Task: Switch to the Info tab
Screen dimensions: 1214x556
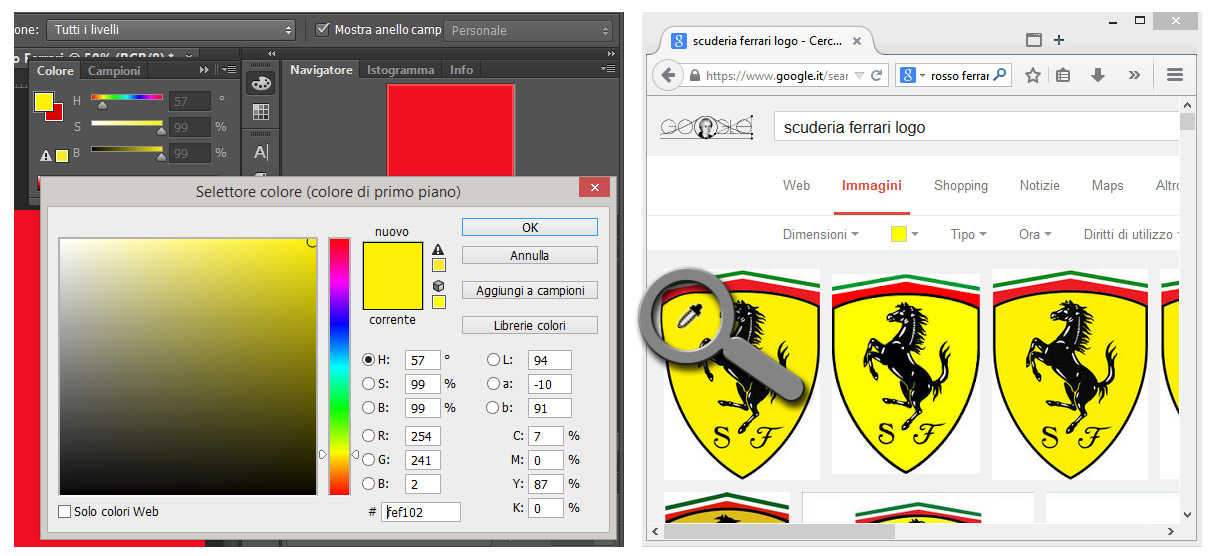Action: 461,70
